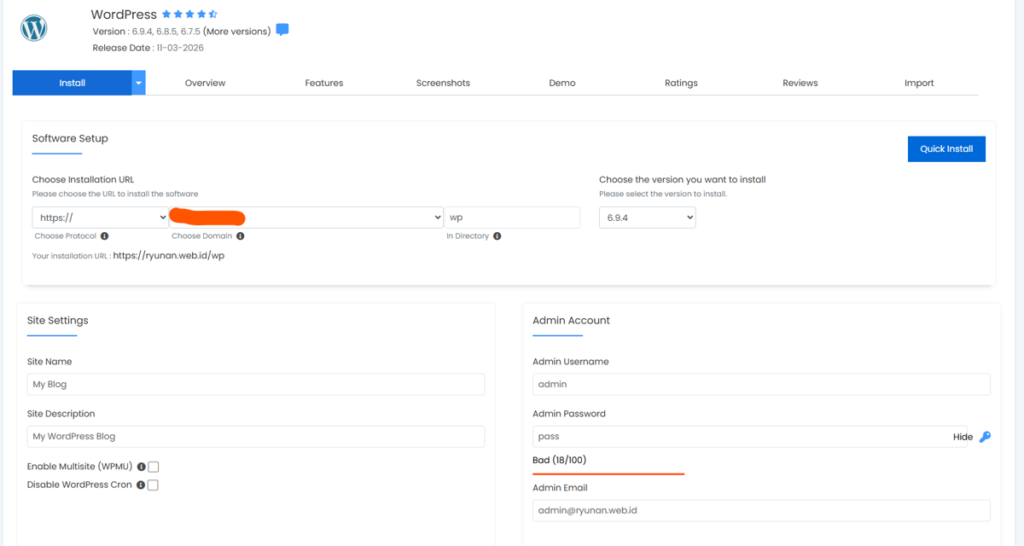Focus the Site Description field

[x=255, y=436]
